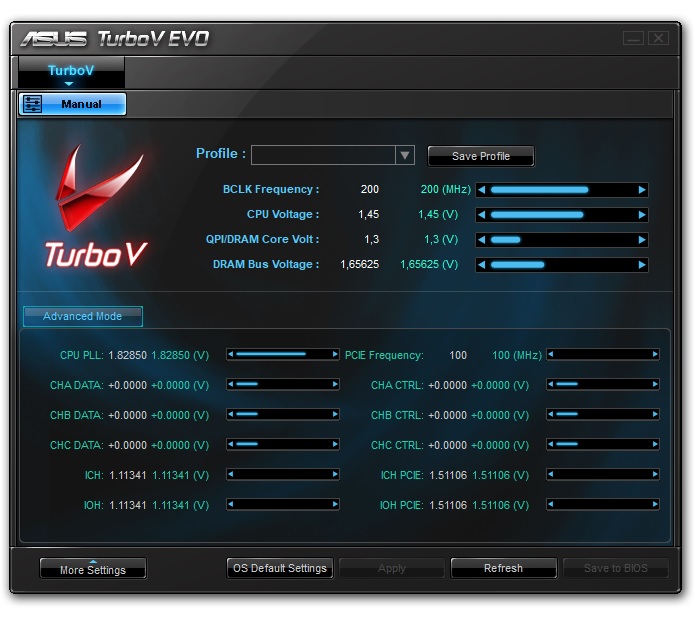
Task: Click the DRAM Bus Voltage slider track
Action: coord(562,265)
